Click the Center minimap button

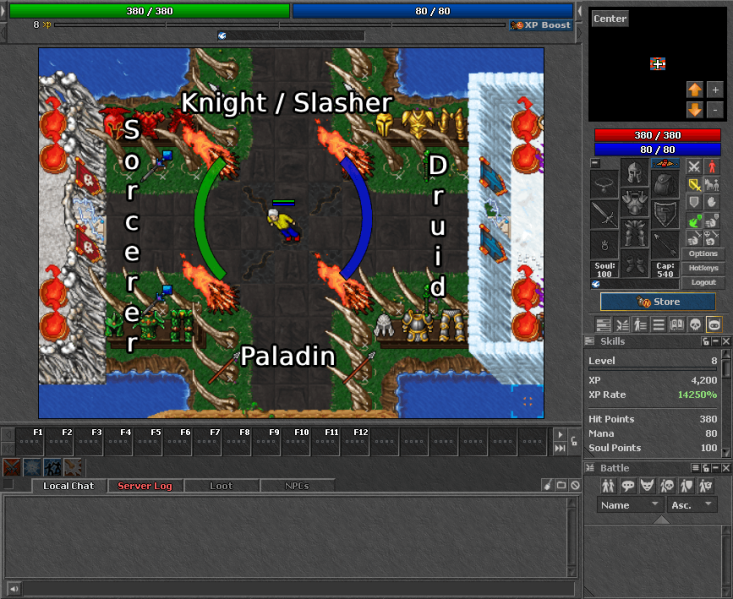610,19
